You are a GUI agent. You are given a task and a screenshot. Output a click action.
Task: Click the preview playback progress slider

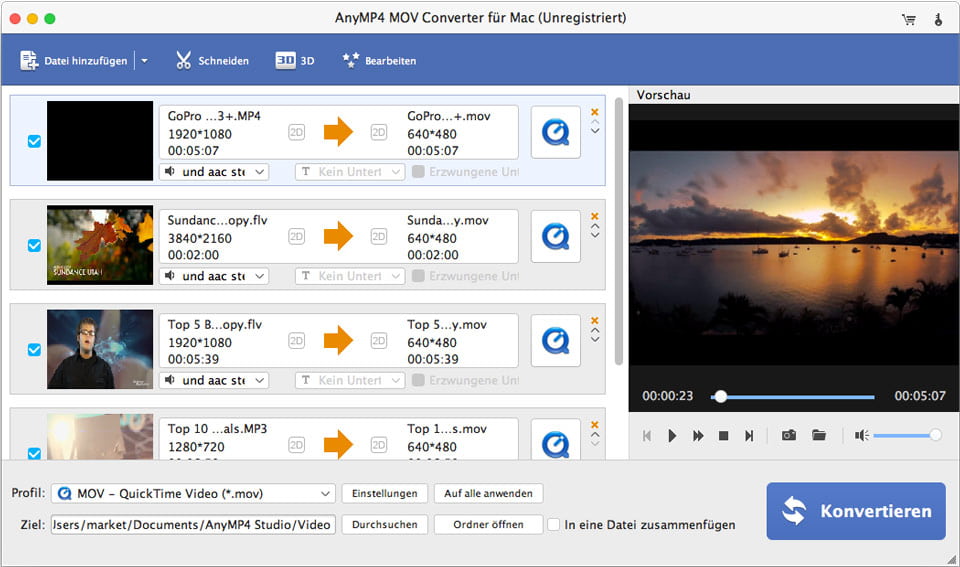coord(793,397)
